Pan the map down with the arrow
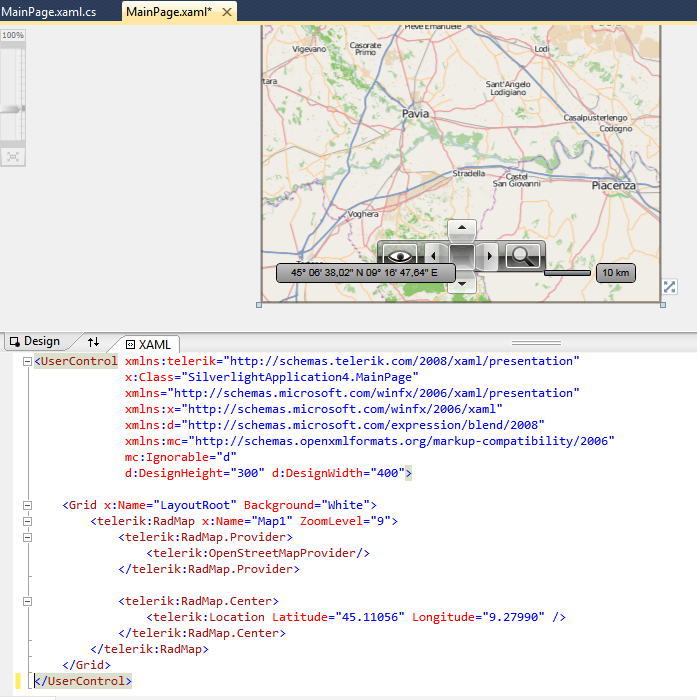The height and width of the screenshot is (700, 697). pos(461,283)
